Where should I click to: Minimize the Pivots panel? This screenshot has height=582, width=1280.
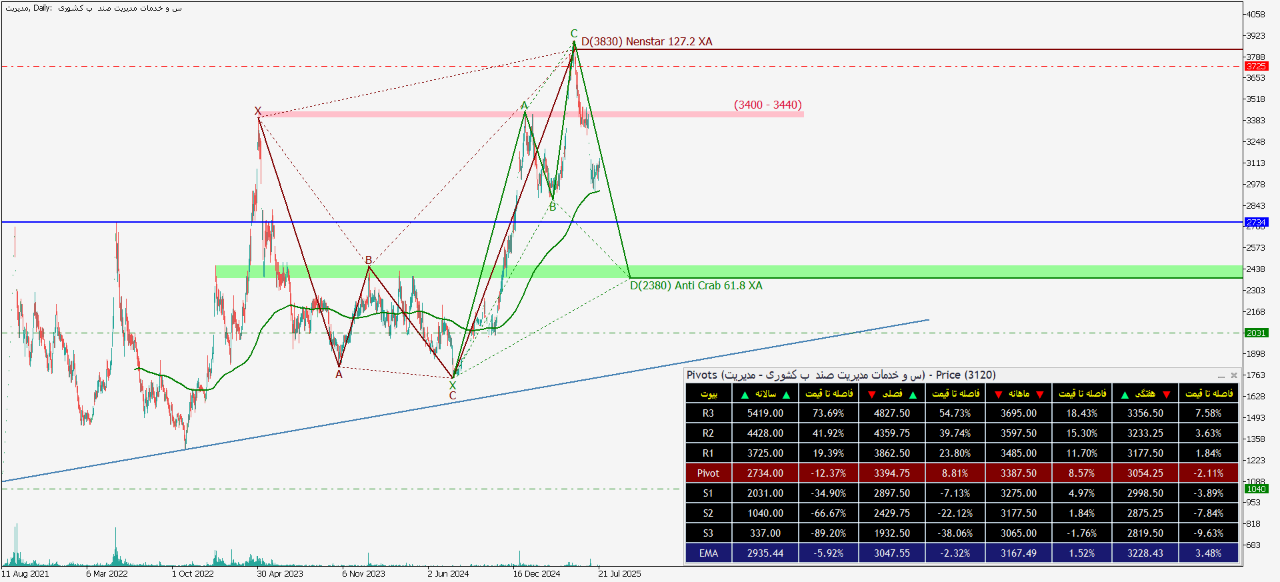1222,375
